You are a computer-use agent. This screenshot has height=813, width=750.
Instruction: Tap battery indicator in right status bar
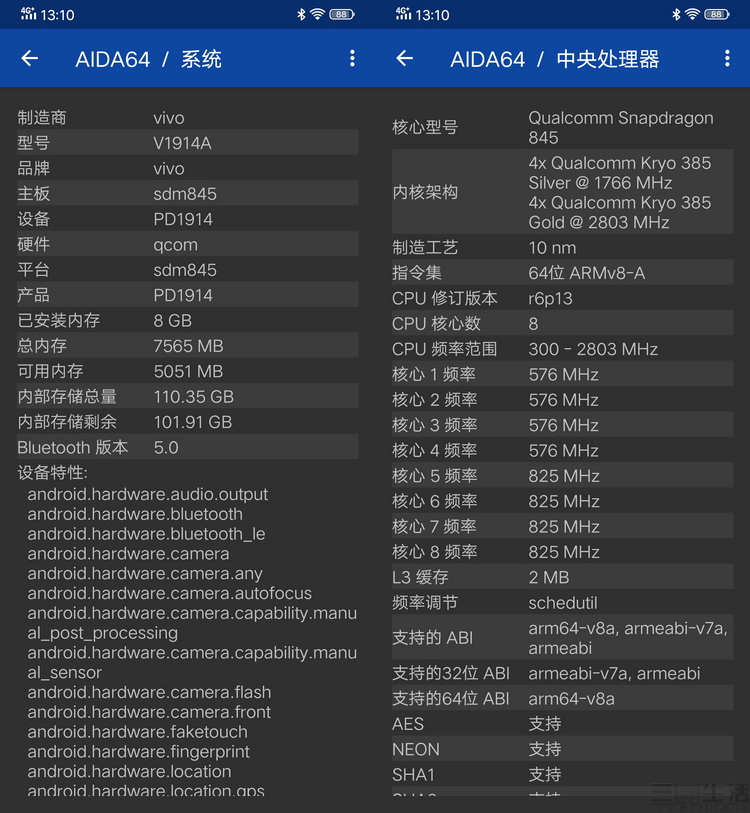[717, 15]
